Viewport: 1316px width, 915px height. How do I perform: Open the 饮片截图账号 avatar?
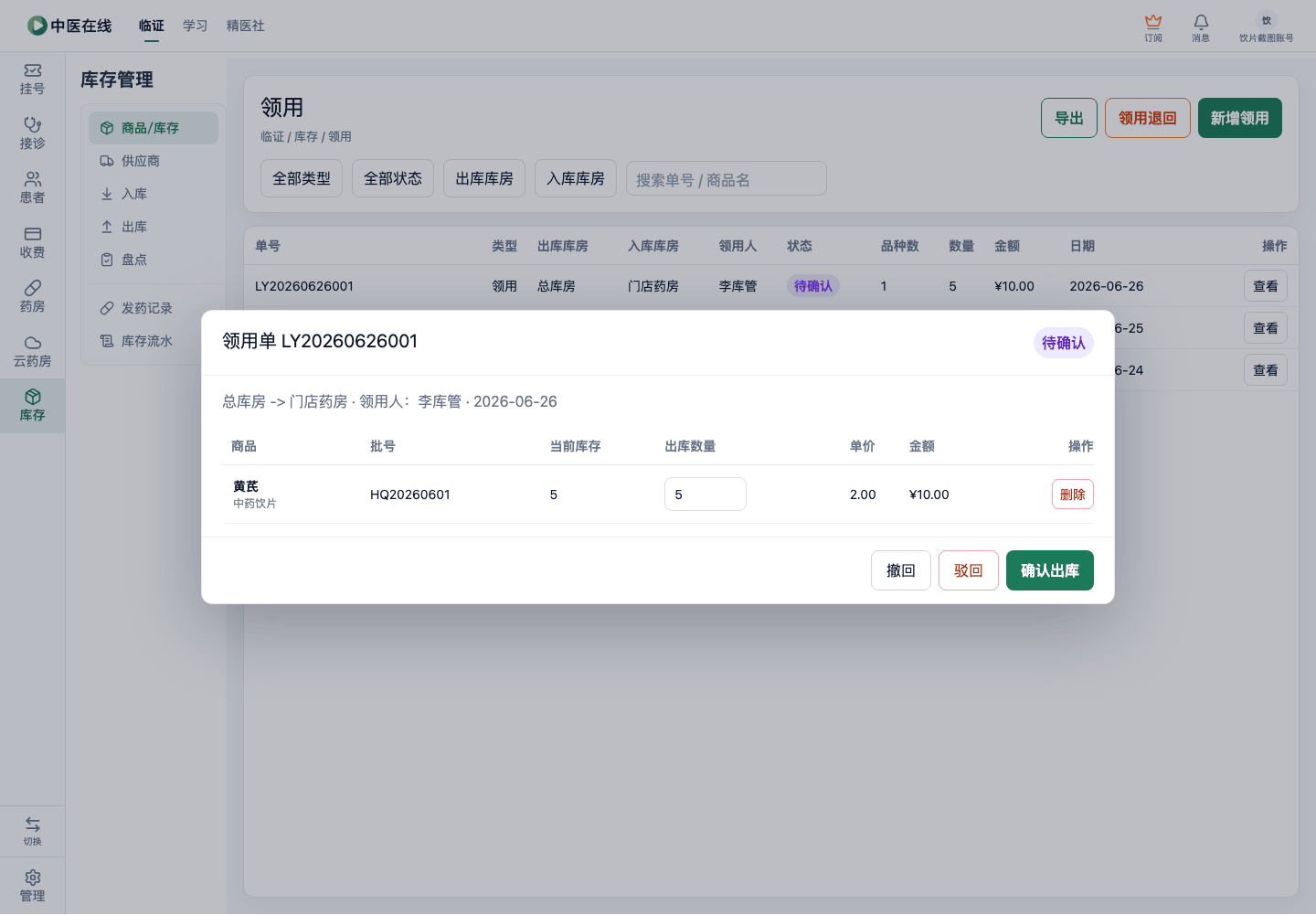[1267, 20]
